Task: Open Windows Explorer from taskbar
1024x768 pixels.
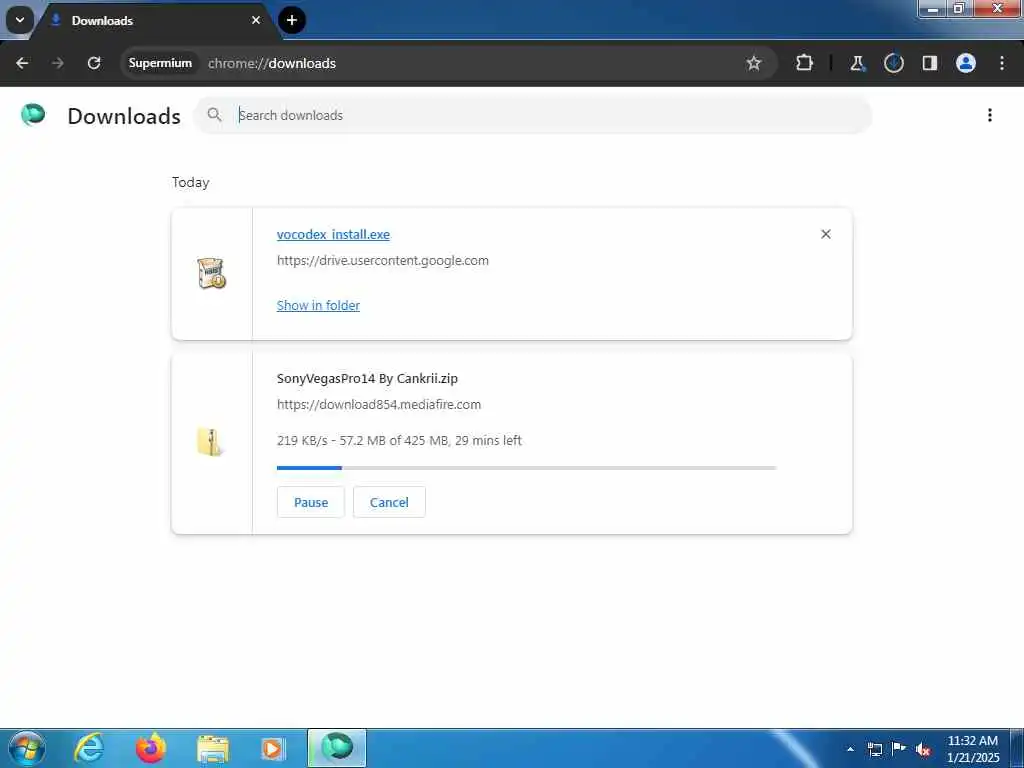Action: [213, 749]
